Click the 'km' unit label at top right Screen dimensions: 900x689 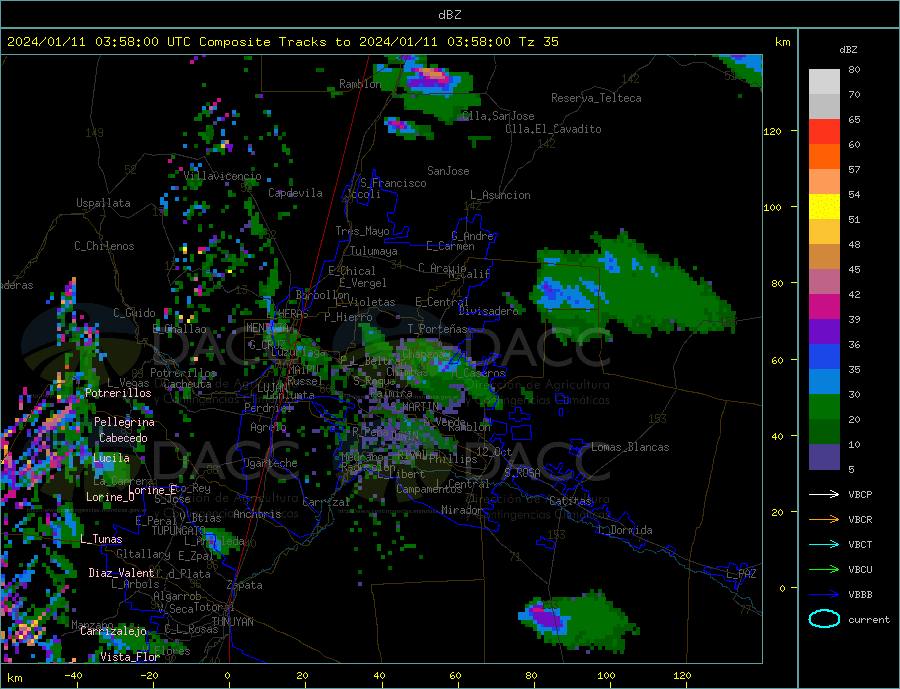click(x=782, y=42)
